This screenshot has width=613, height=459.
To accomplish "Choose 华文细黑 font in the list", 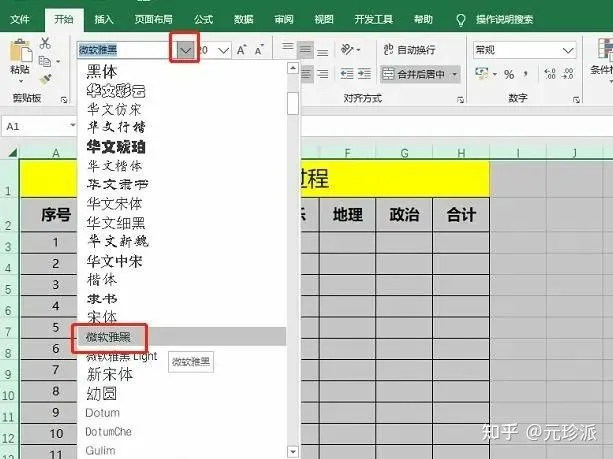I will 113,222.
